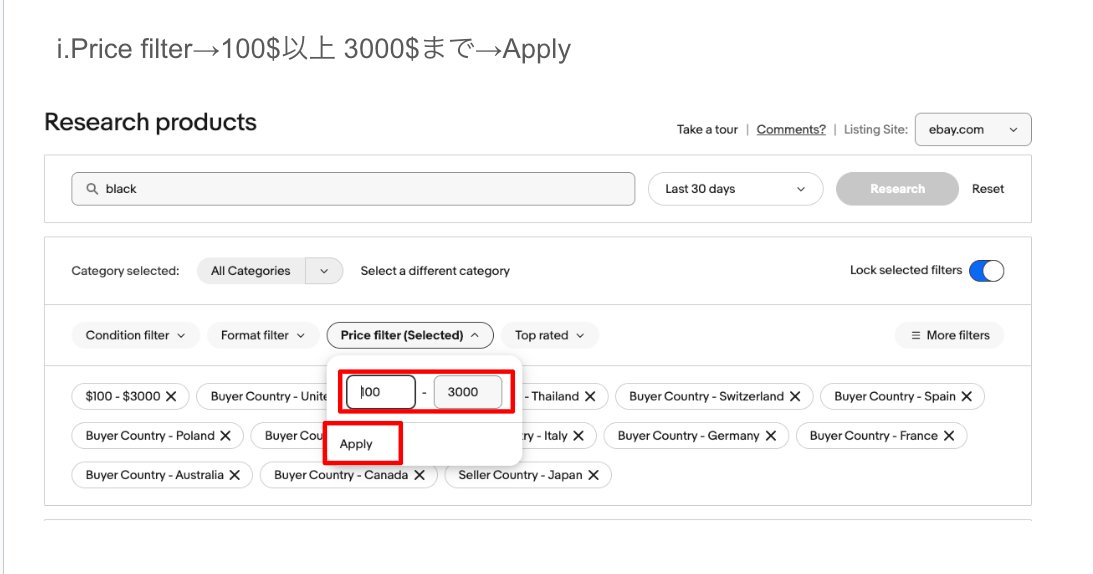The width and height of the screenshot is (1093, 574).
Task: Remove Seller Country - Japan filter chip
Action: [594, 475]
